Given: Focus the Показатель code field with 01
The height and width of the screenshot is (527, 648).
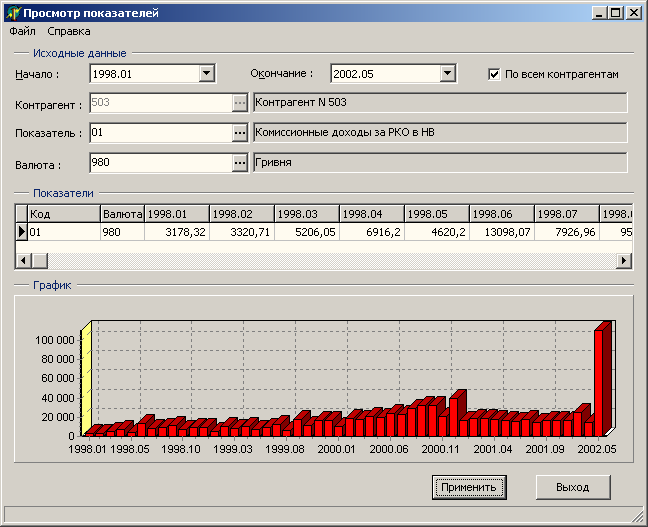Looking at the screenshot, I should coord(161,133).
